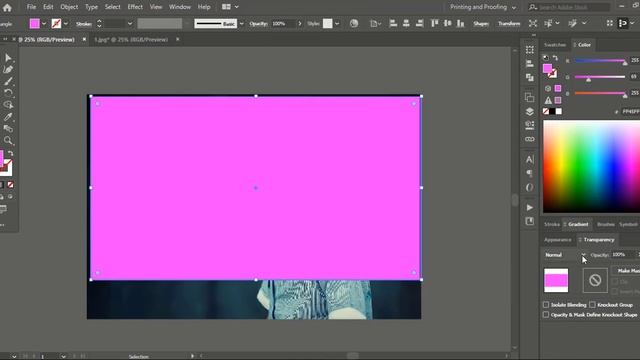Click horizontal align right icon
The height and width of the screenshot is (360, 640).
pos(419,24)
